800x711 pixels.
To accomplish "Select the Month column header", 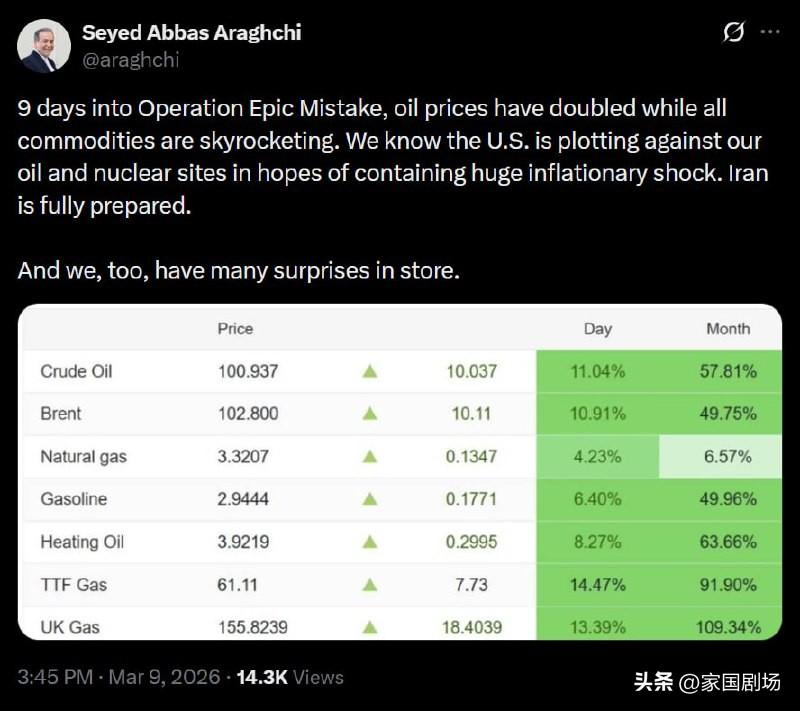I will tap(727, 328).
